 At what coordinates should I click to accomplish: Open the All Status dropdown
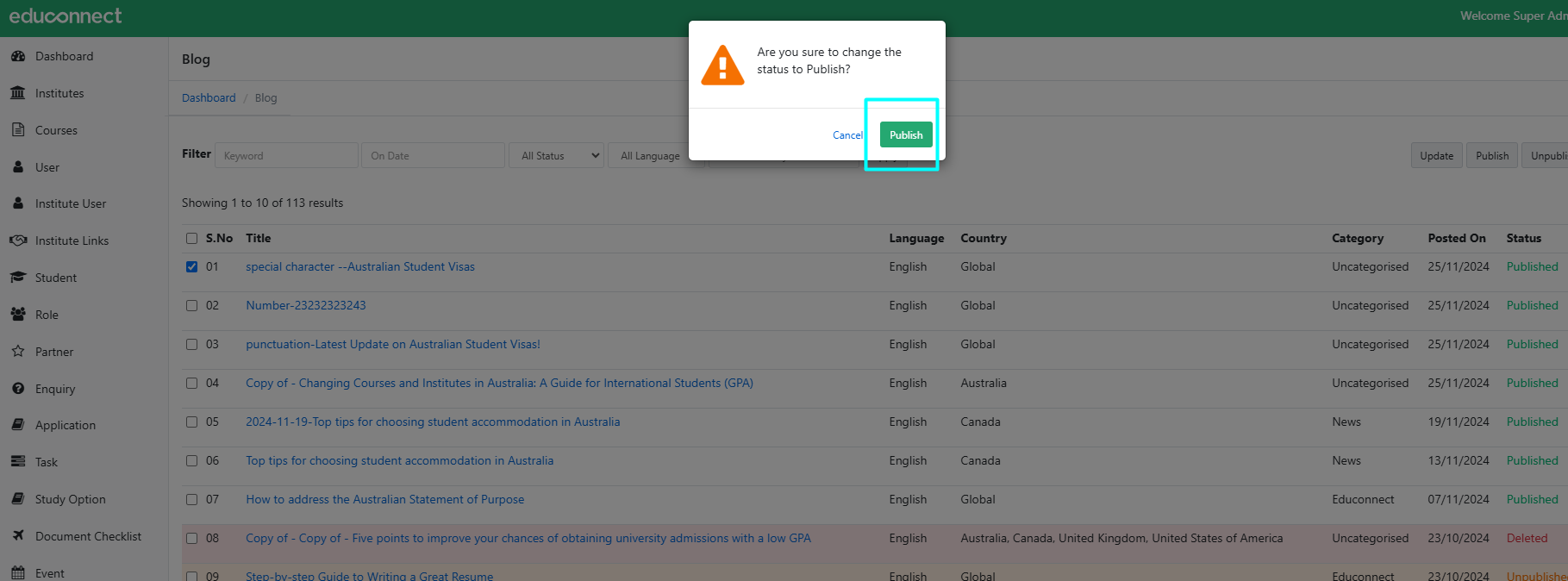pyautogui.click(x=557, y=155)
